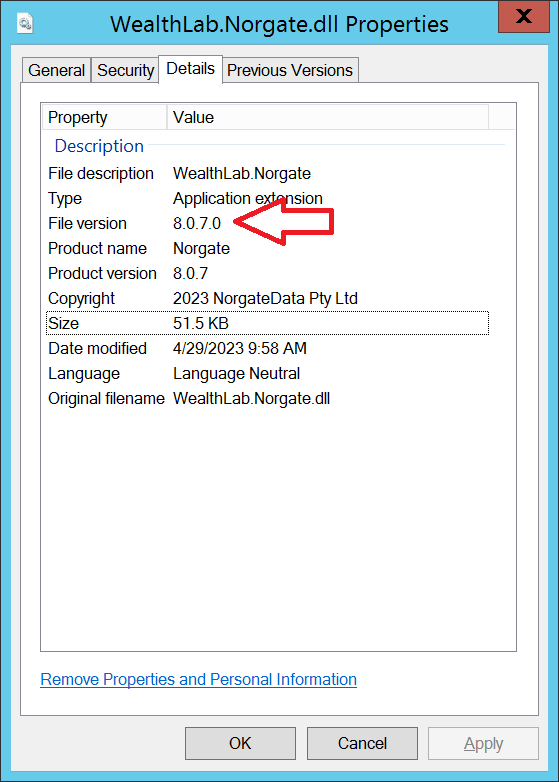Viewport: 559px width, 782px height.
Task: Dismiss dialog with Cancel button
Action: click(362, 743)
